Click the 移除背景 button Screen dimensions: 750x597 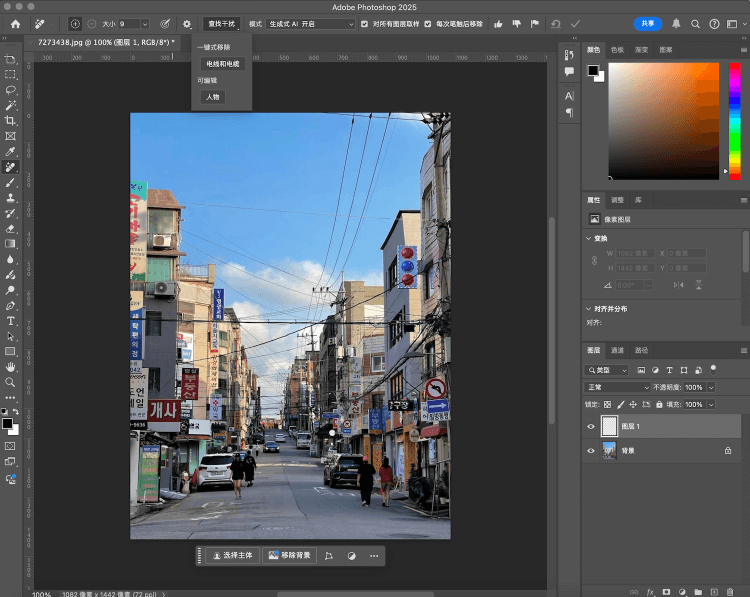tap(289, 555)
